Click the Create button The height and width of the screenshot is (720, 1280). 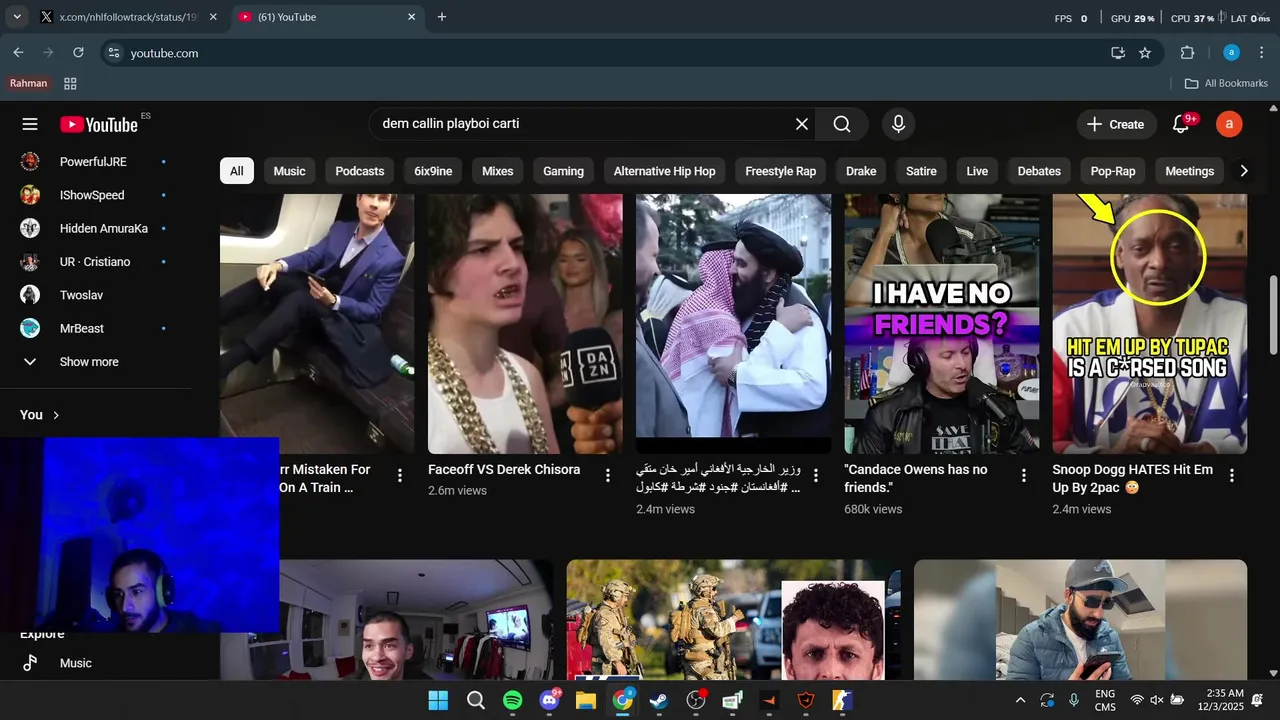coord(1116,124)
